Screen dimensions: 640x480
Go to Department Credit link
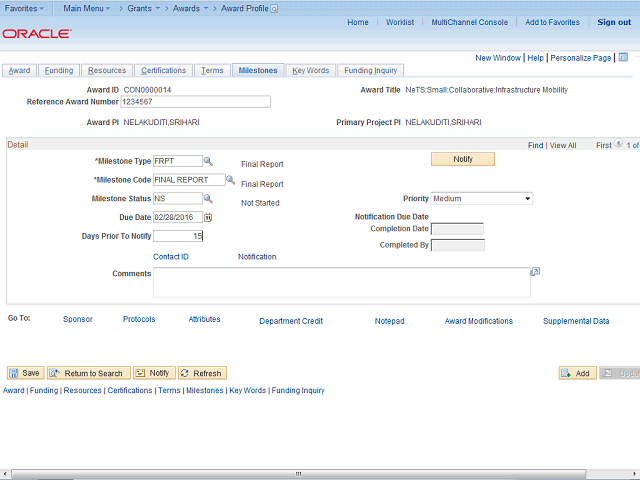pyautogui.click(x=291, y=321)
